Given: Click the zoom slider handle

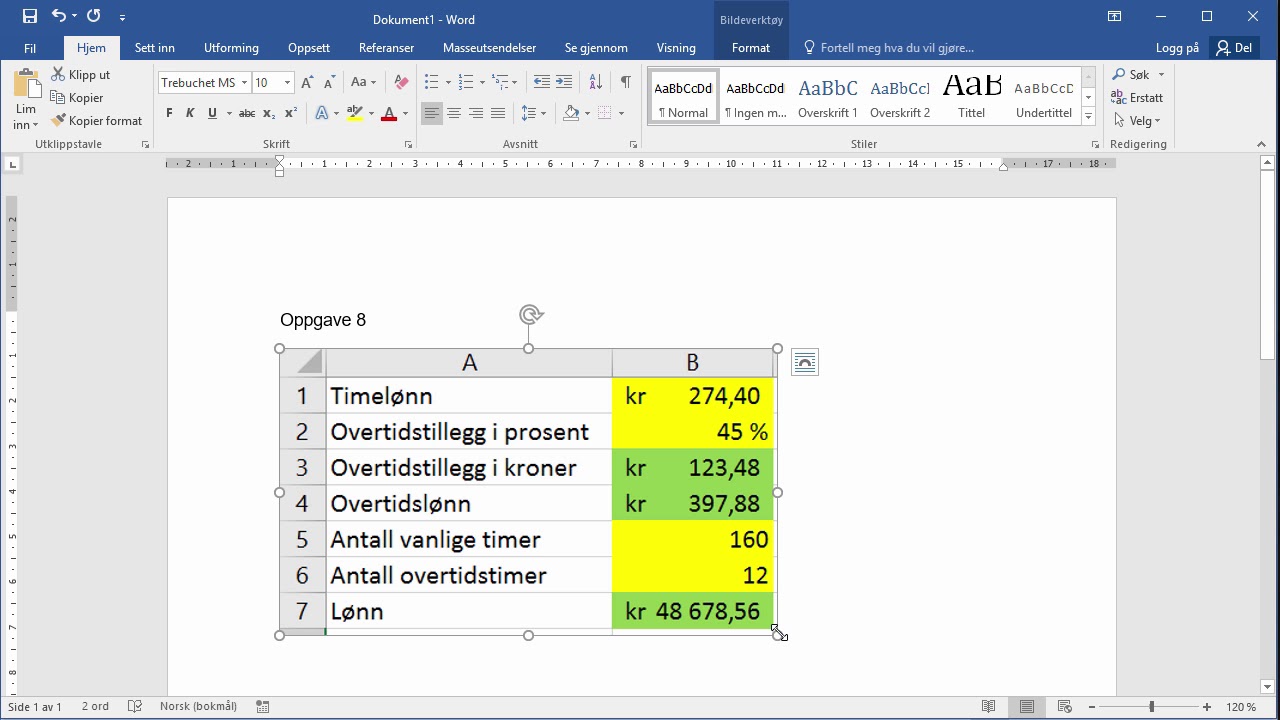Looking at the screenshot, I should click(1152, 707).
